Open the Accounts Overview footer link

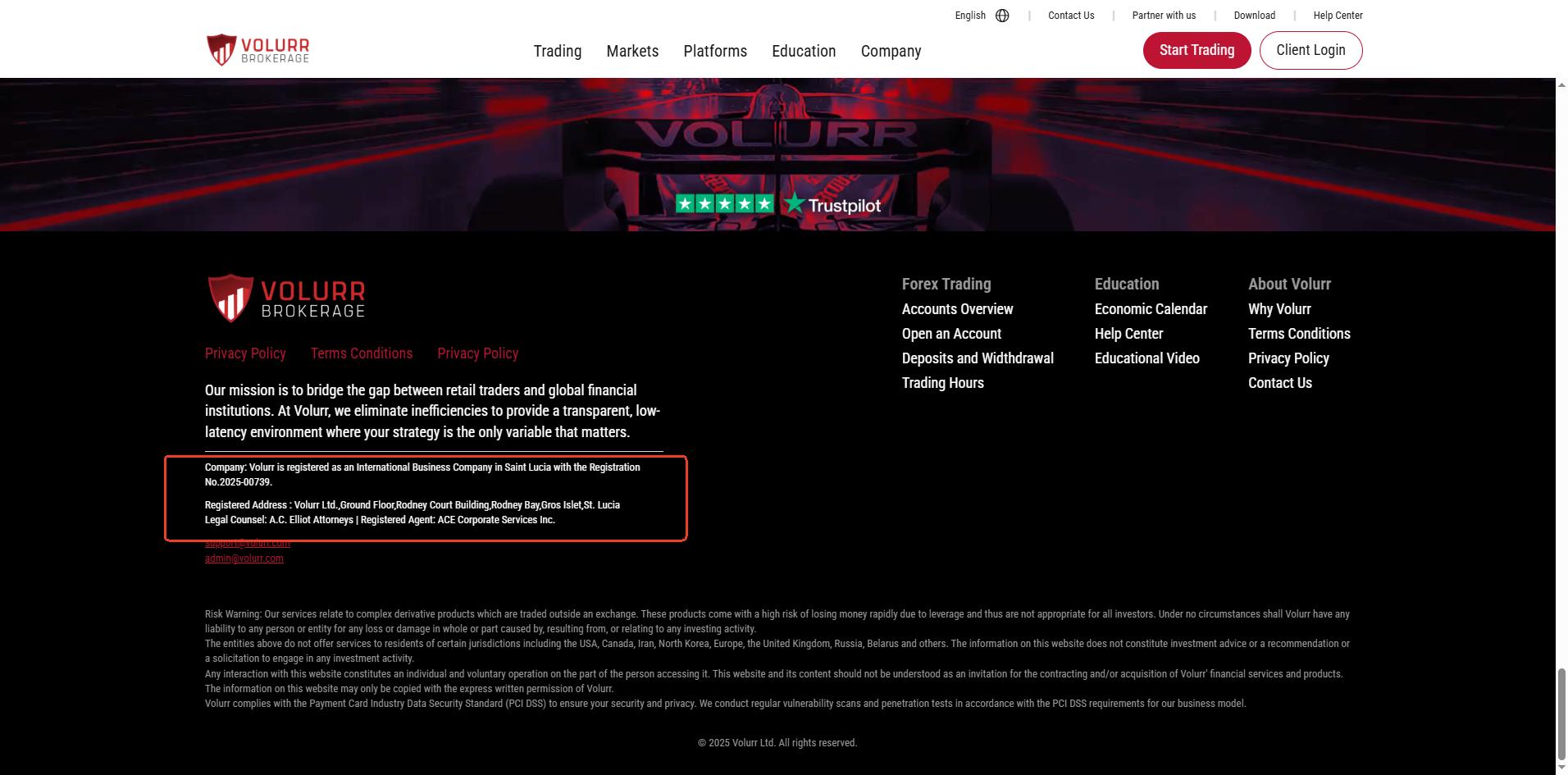coord(957,309)
